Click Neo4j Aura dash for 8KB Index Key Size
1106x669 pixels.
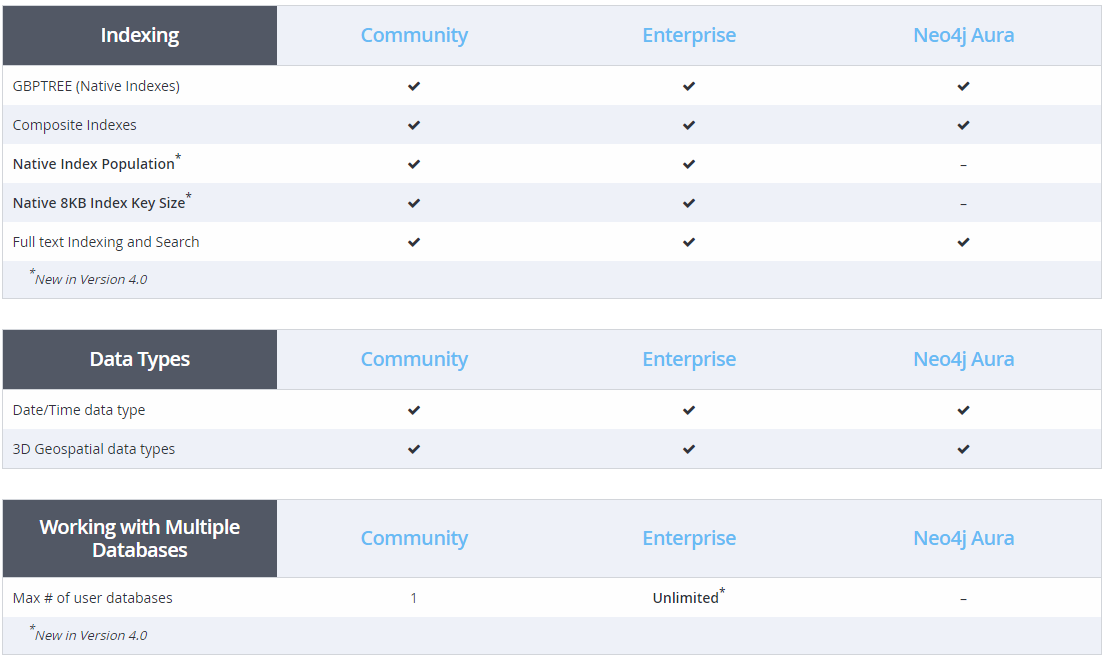(x=964, y=204)
